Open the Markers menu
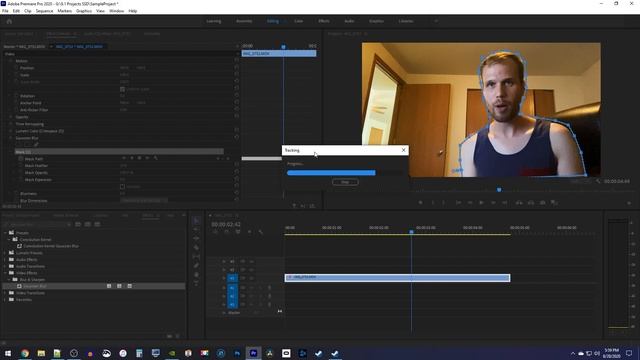 pyautogui.click(x=64, y=11)
